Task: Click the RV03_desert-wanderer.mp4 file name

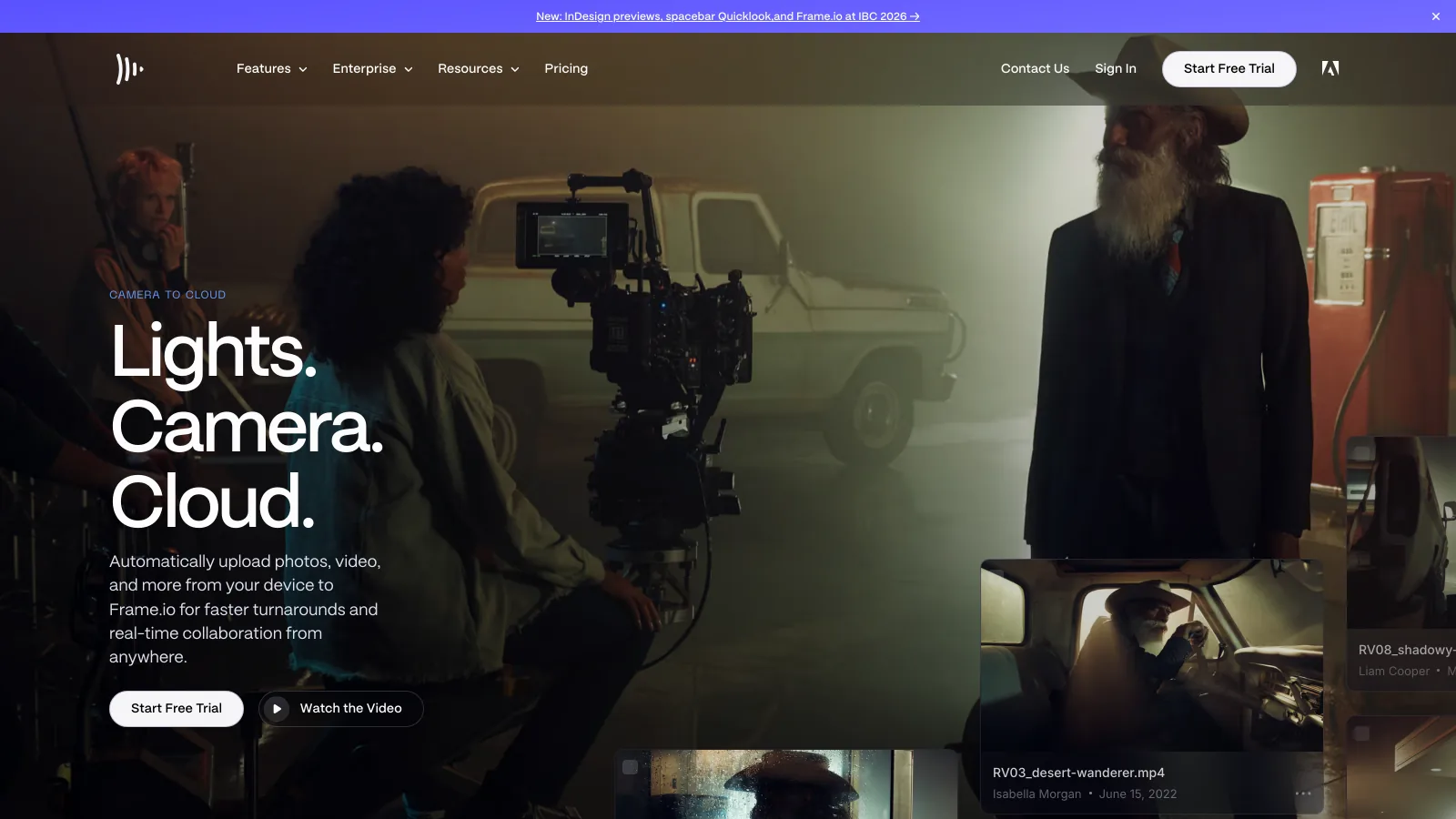Action: (1078, 773)
